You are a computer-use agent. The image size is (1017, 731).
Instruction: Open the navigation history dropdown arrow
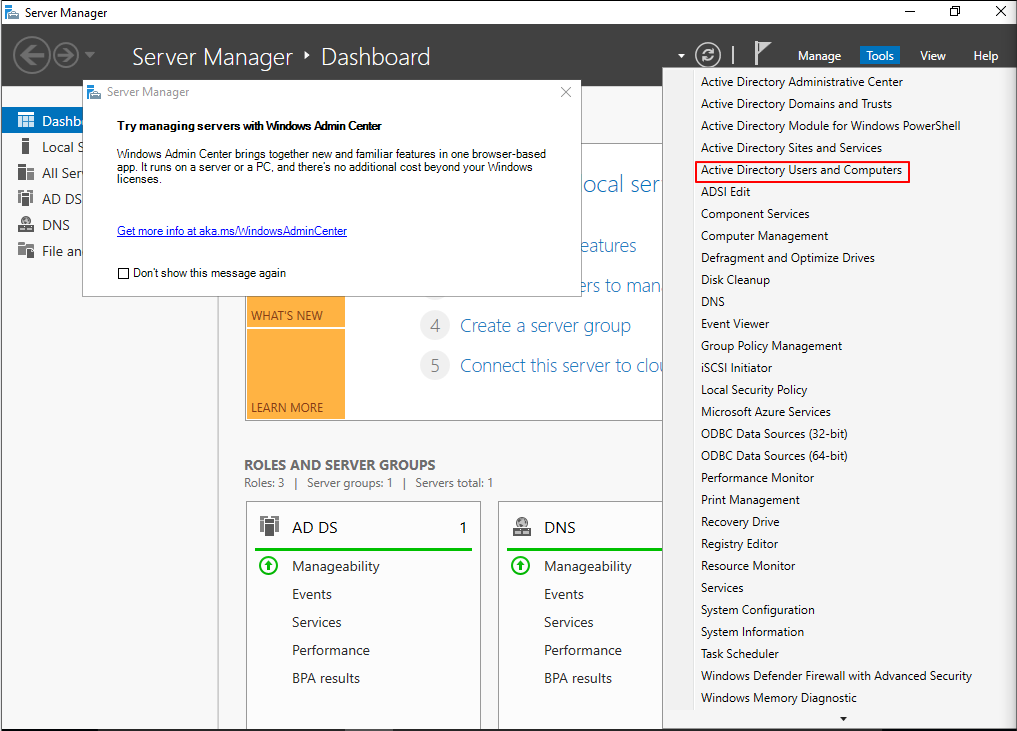pos(90,54)
